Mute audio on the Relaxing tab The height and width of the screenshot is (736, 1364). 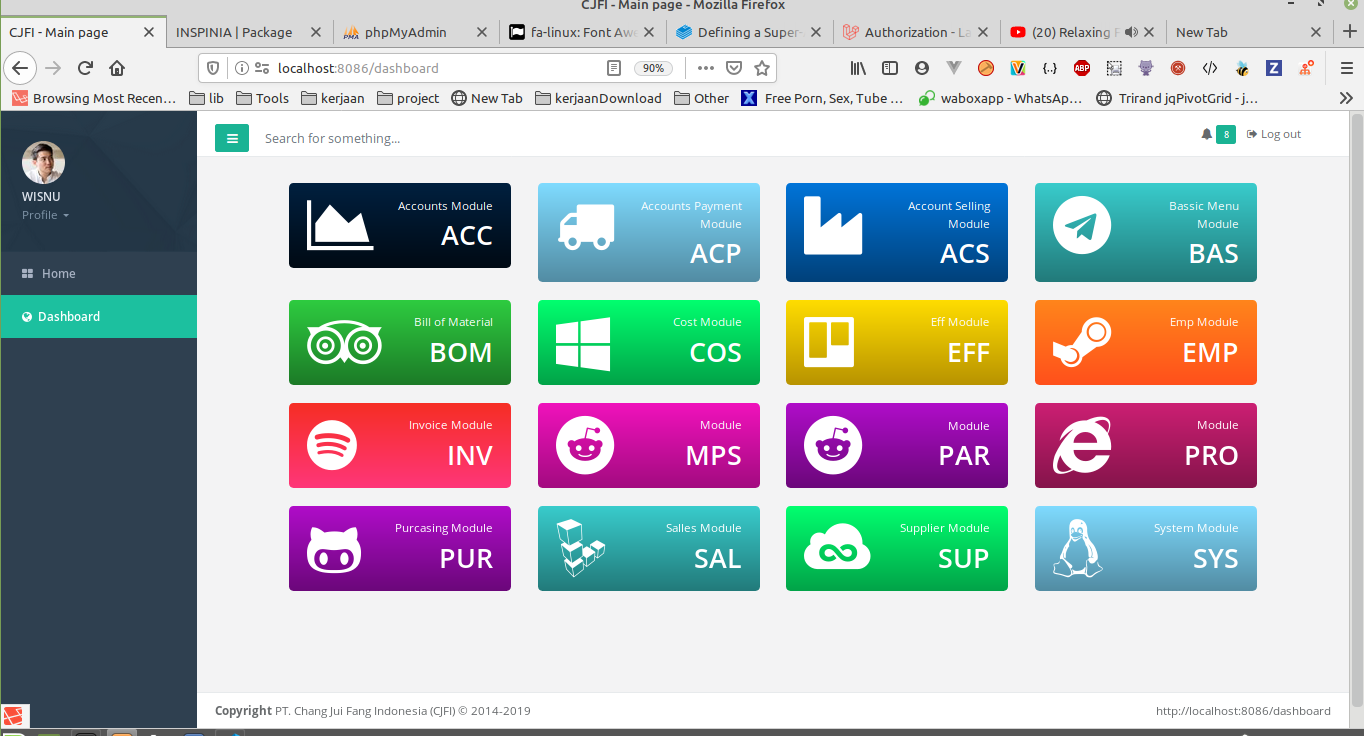tap(1131, 32)
